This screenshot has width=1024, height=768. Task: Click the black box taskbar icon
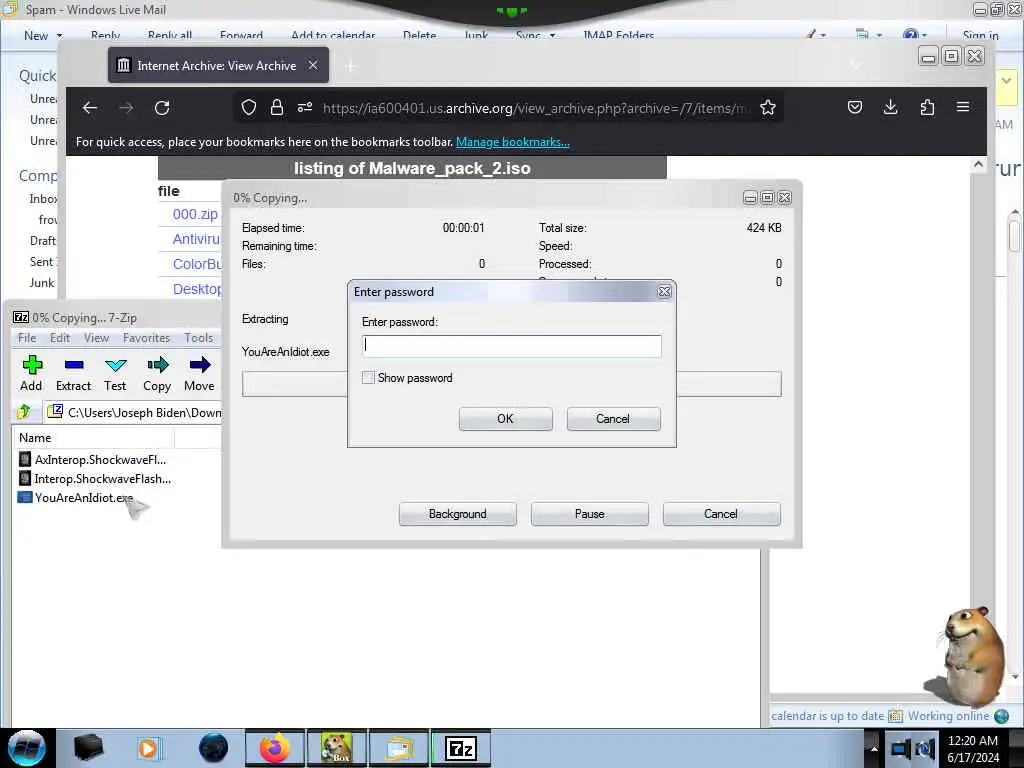[x=88, y=748]
